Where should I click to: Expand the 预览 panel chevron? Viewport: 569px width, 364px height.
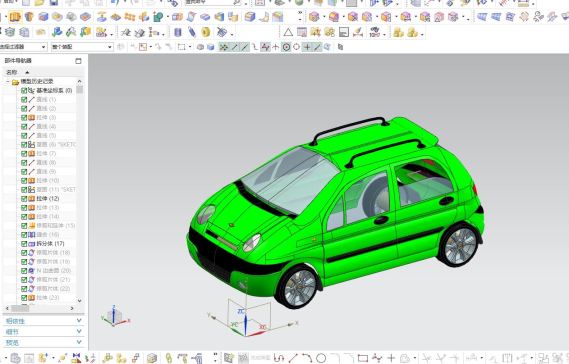click(79, 342)
